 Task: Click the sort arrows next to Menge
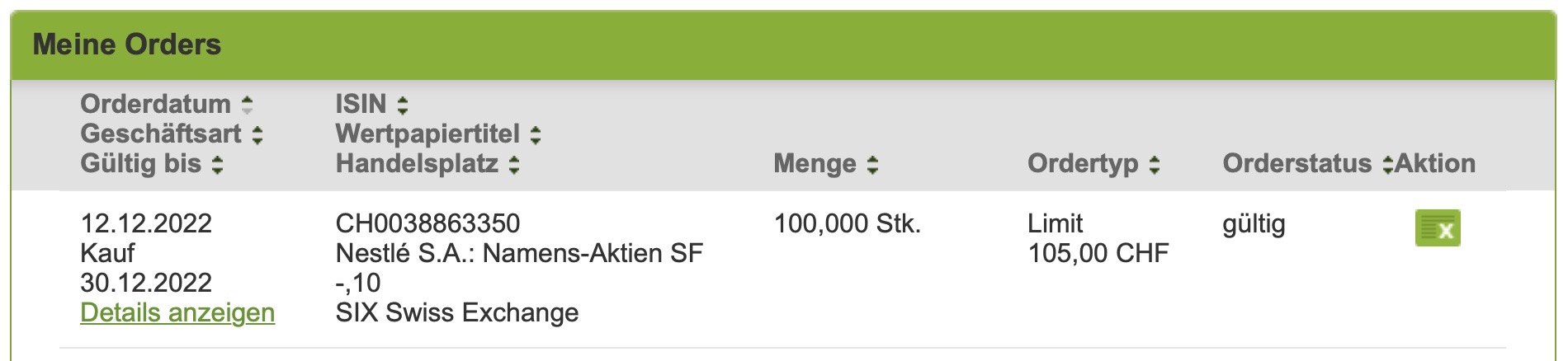pyautogui.click(x=872, y=164)
